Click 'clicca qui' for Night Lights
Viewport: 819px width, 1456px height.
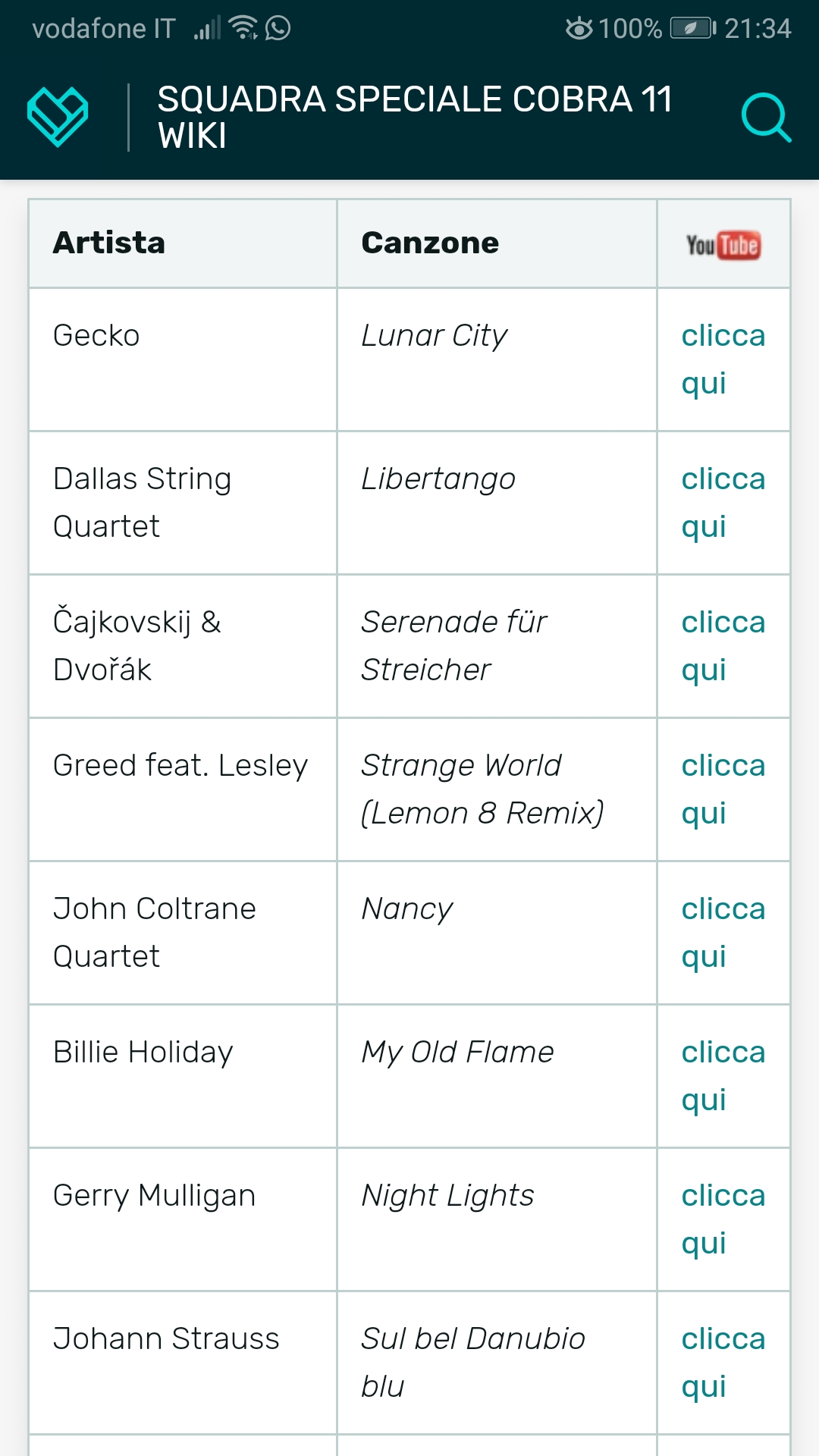723,1219
